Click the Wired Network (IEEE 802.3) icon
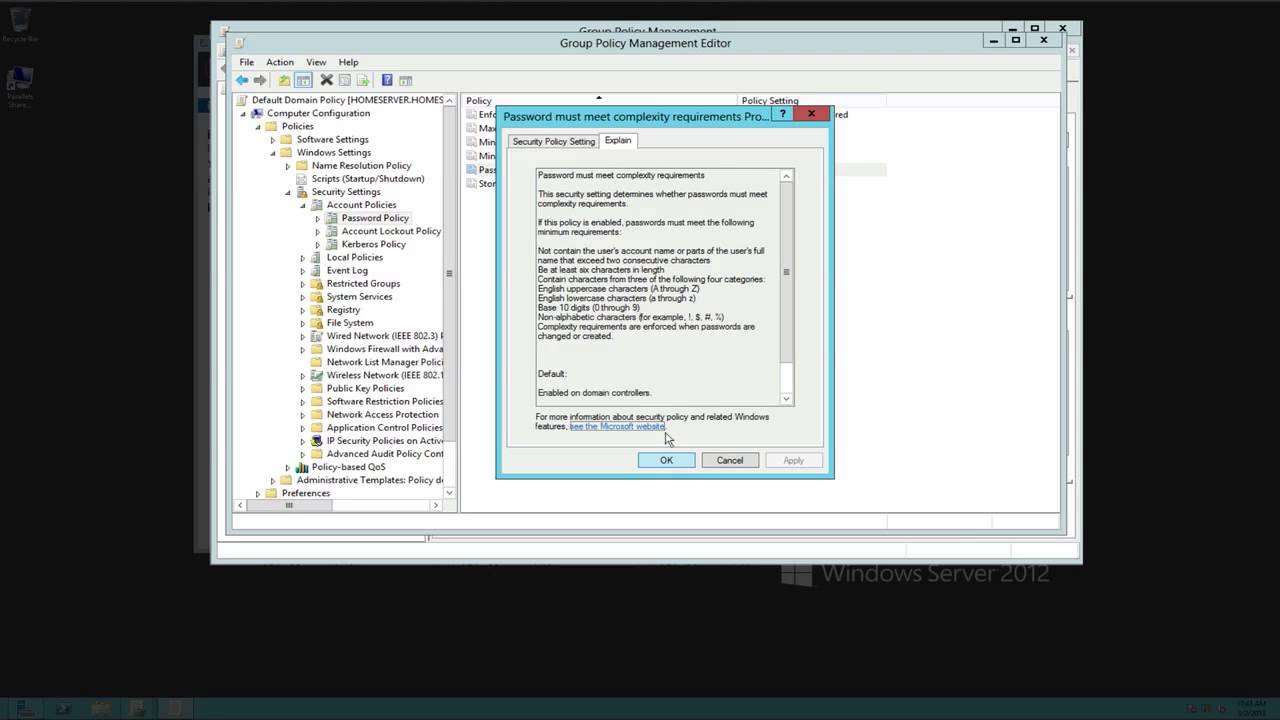The height and width of the screenshot is (720, 1280). (x=317, y=336)
